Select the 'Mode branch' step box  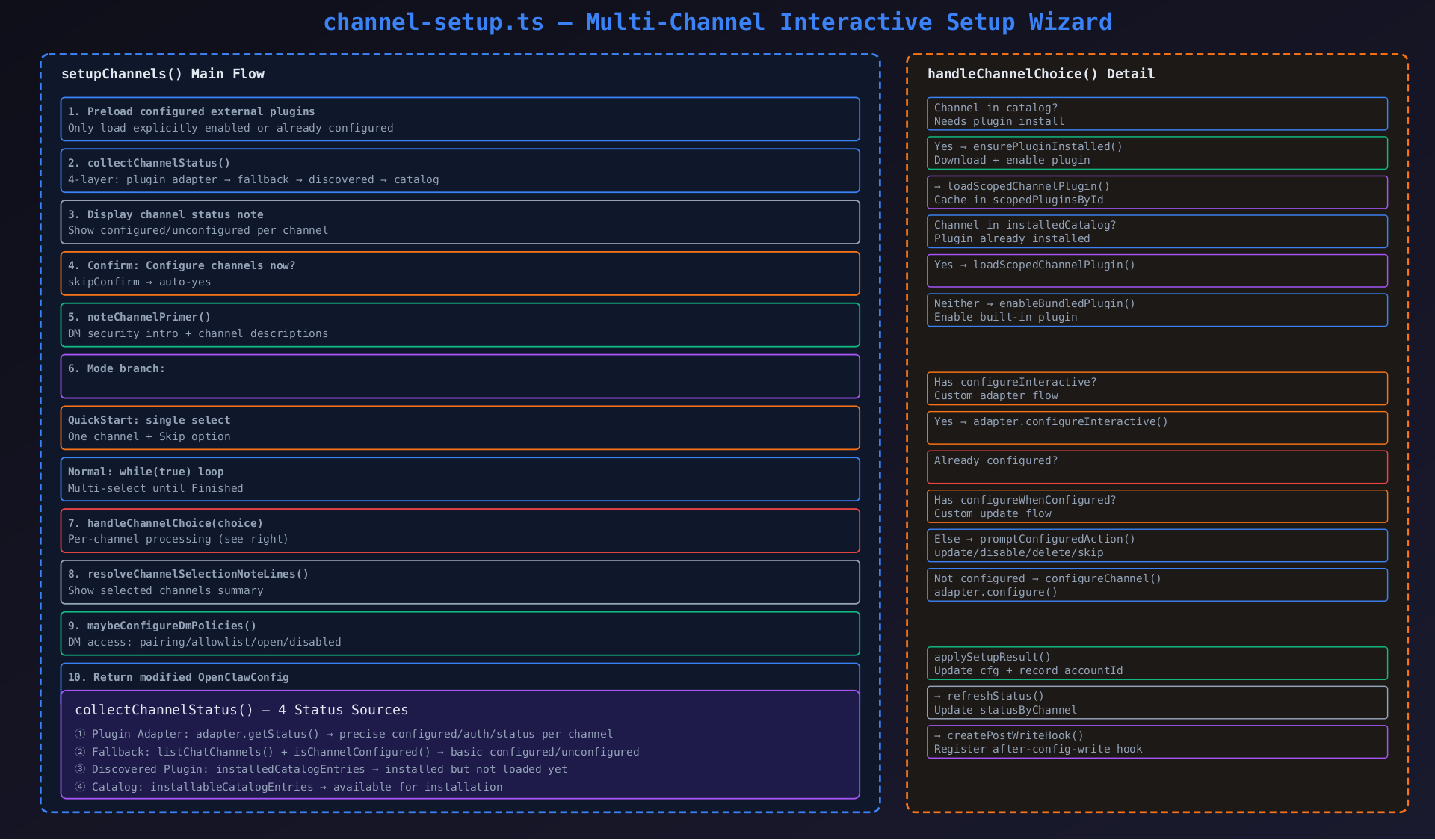coord(460,376)
